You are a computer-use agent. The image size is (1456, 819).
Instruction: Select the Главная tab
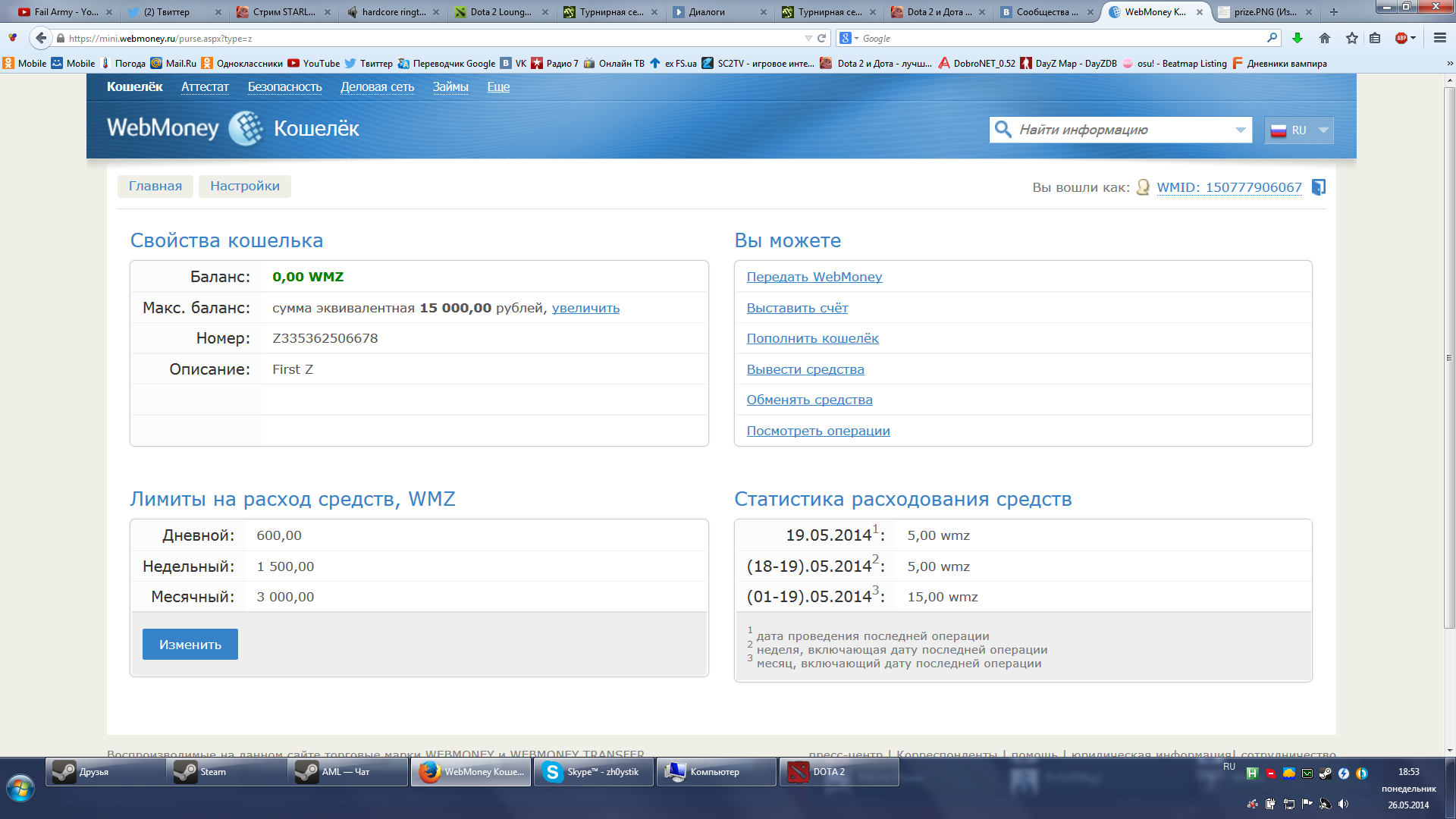point(155,187)
